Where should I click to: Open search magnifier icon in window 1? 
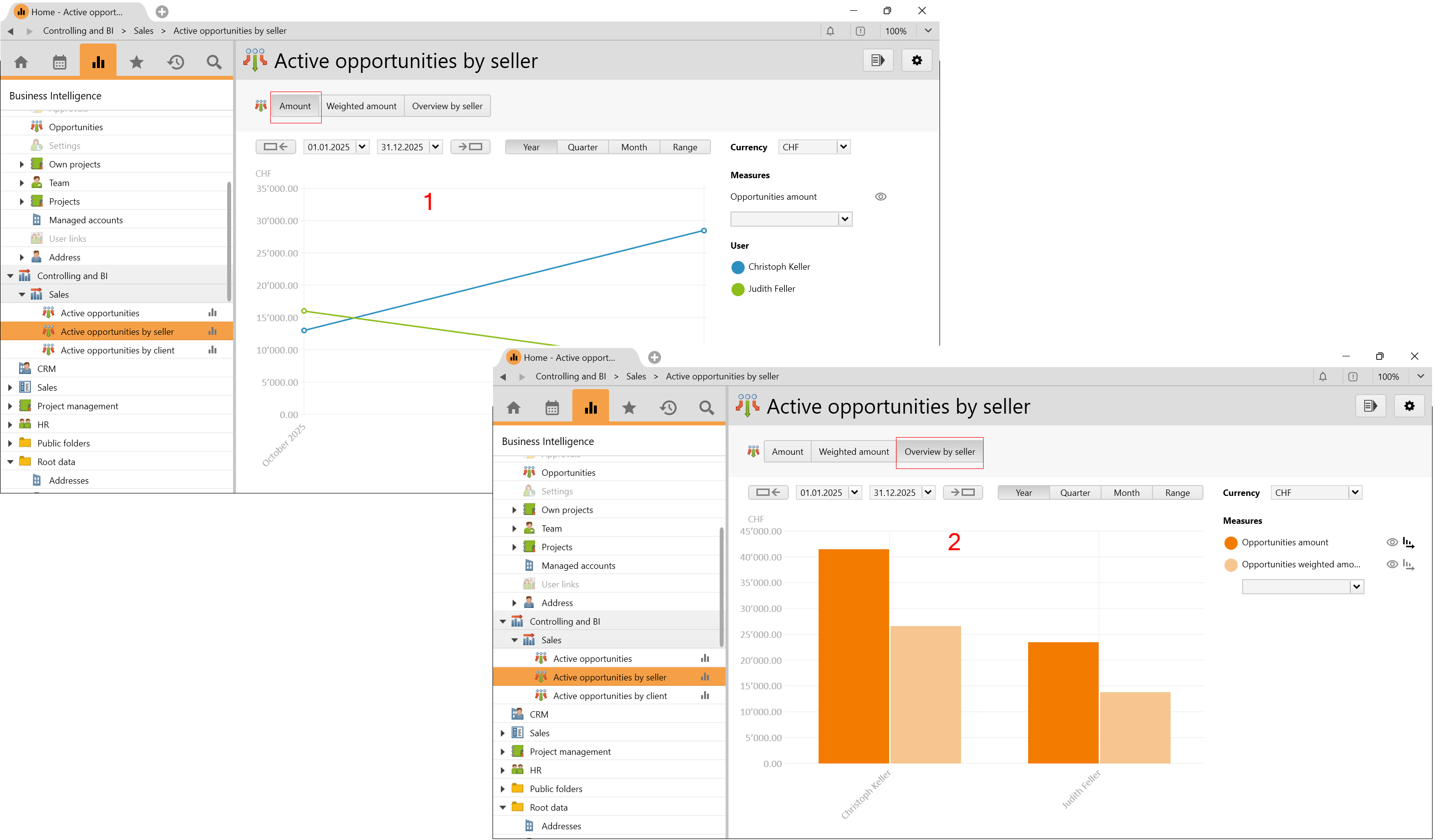(214, 62)
